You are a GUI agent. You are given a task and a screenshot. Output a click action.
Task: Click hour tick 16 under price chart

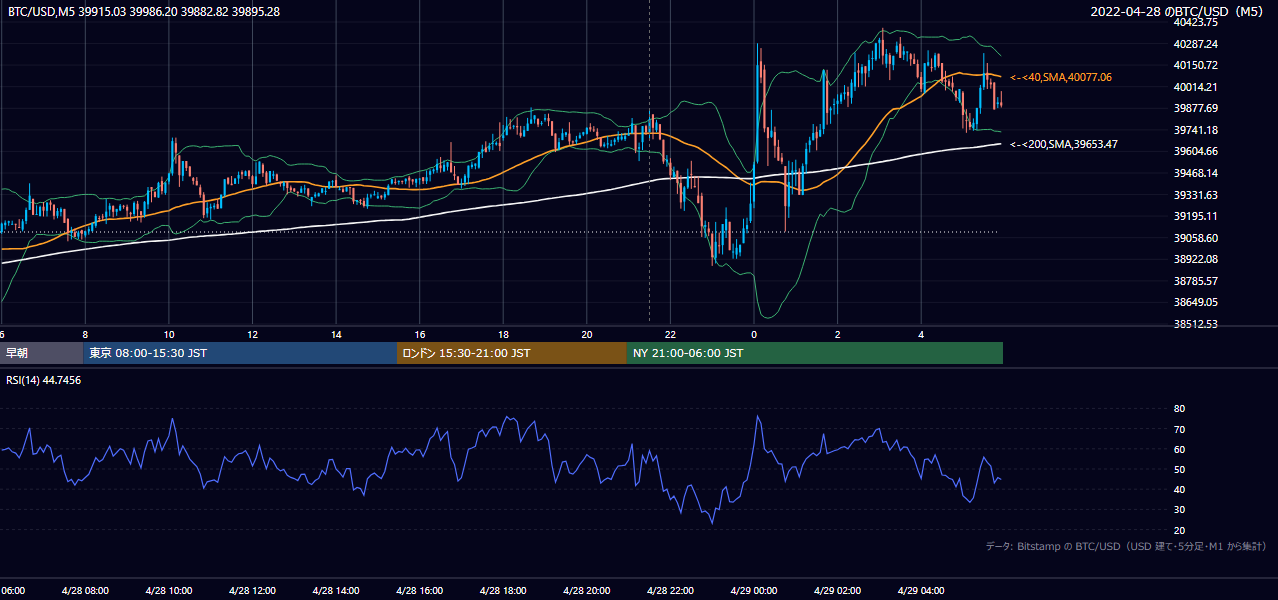pos(420,334)
